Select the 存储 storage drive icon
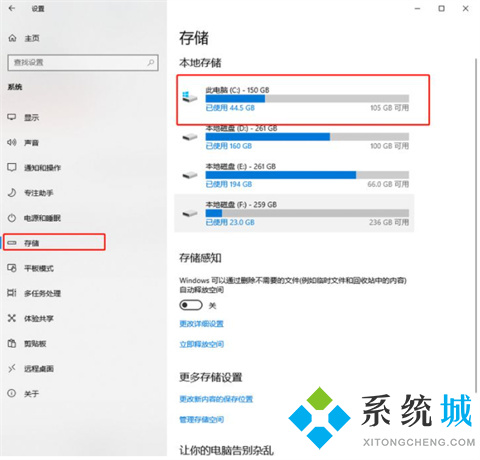The image size is (480, 460). pyautogui.click(x=12, y=243)
